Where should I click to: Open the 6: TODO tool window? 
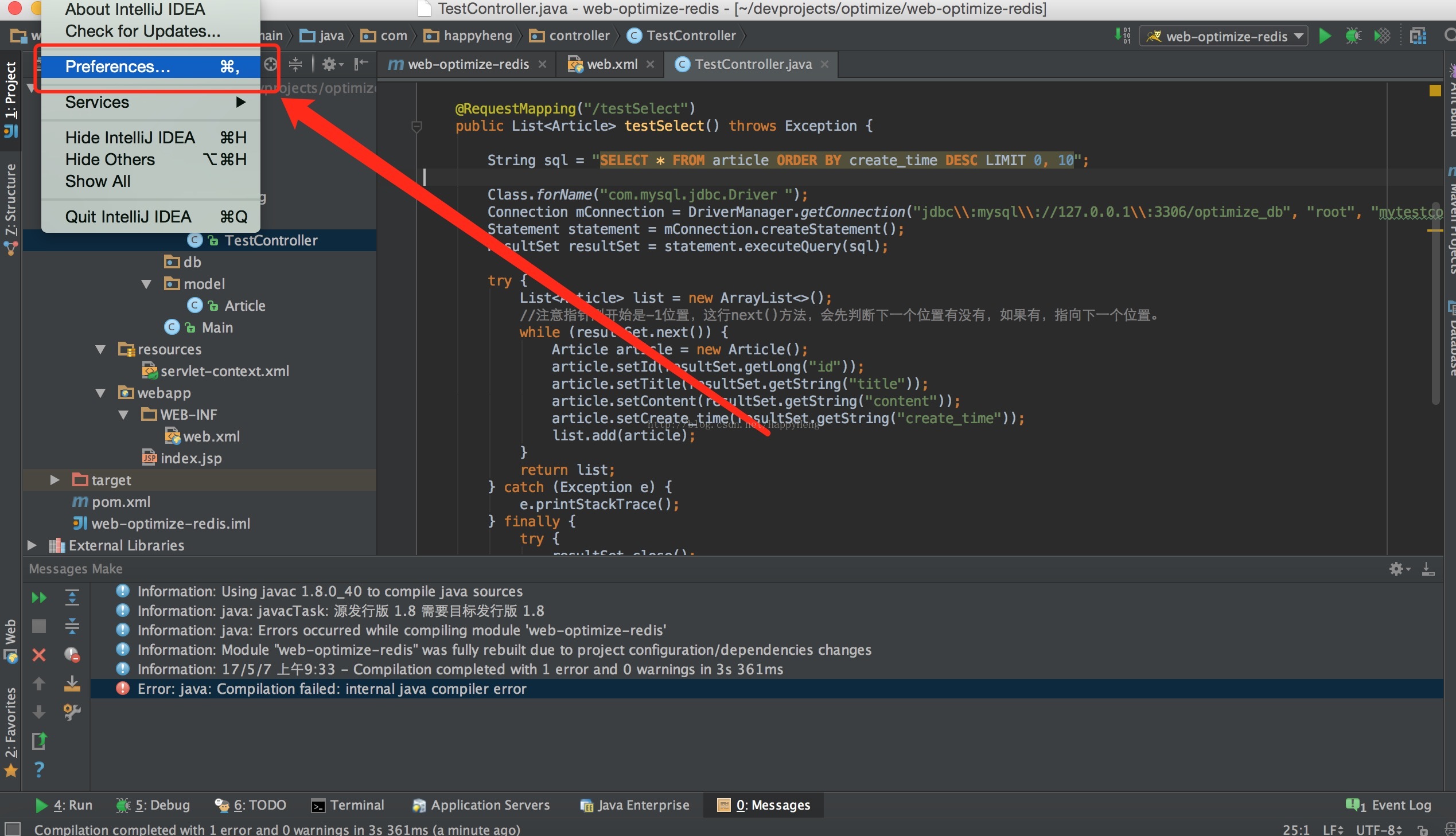[251, 805]
